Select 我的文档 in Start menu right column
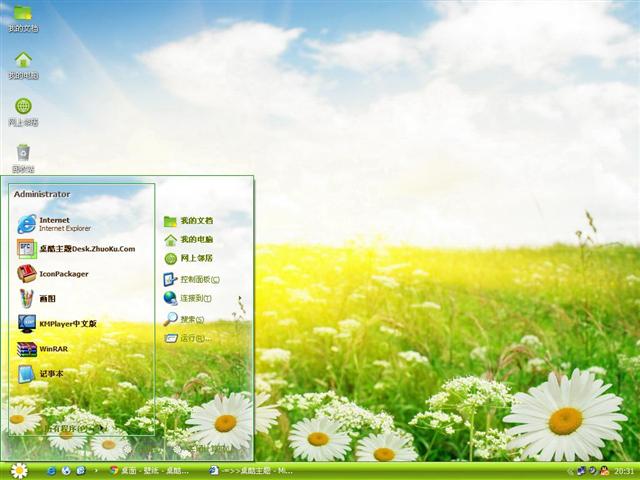Image resolution: width=640 pixels, height=480 pixels. point(188,221)
